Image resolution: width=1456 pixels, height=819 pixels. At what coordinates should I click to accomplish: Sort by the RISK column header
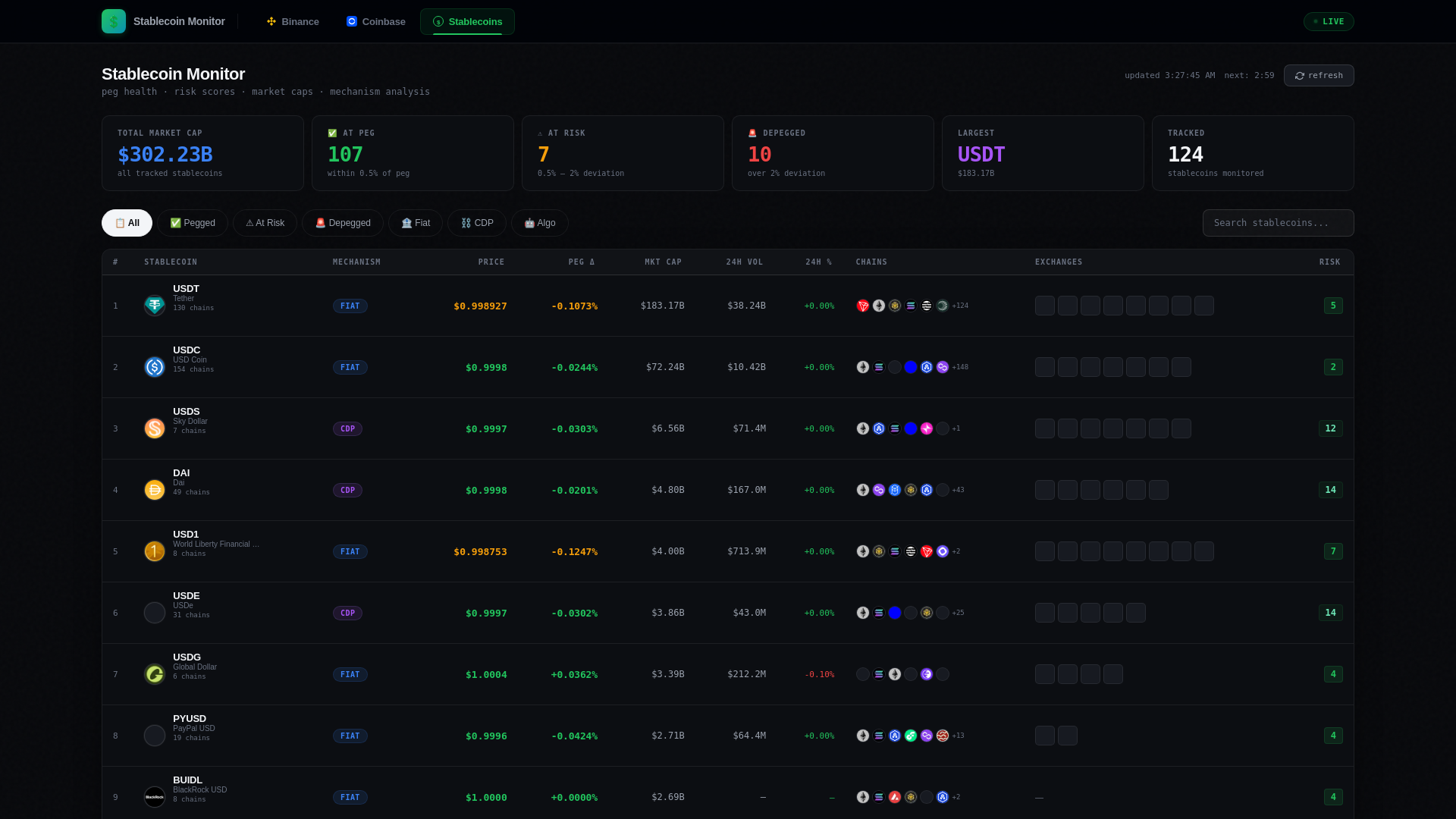tap(1329, 262)
